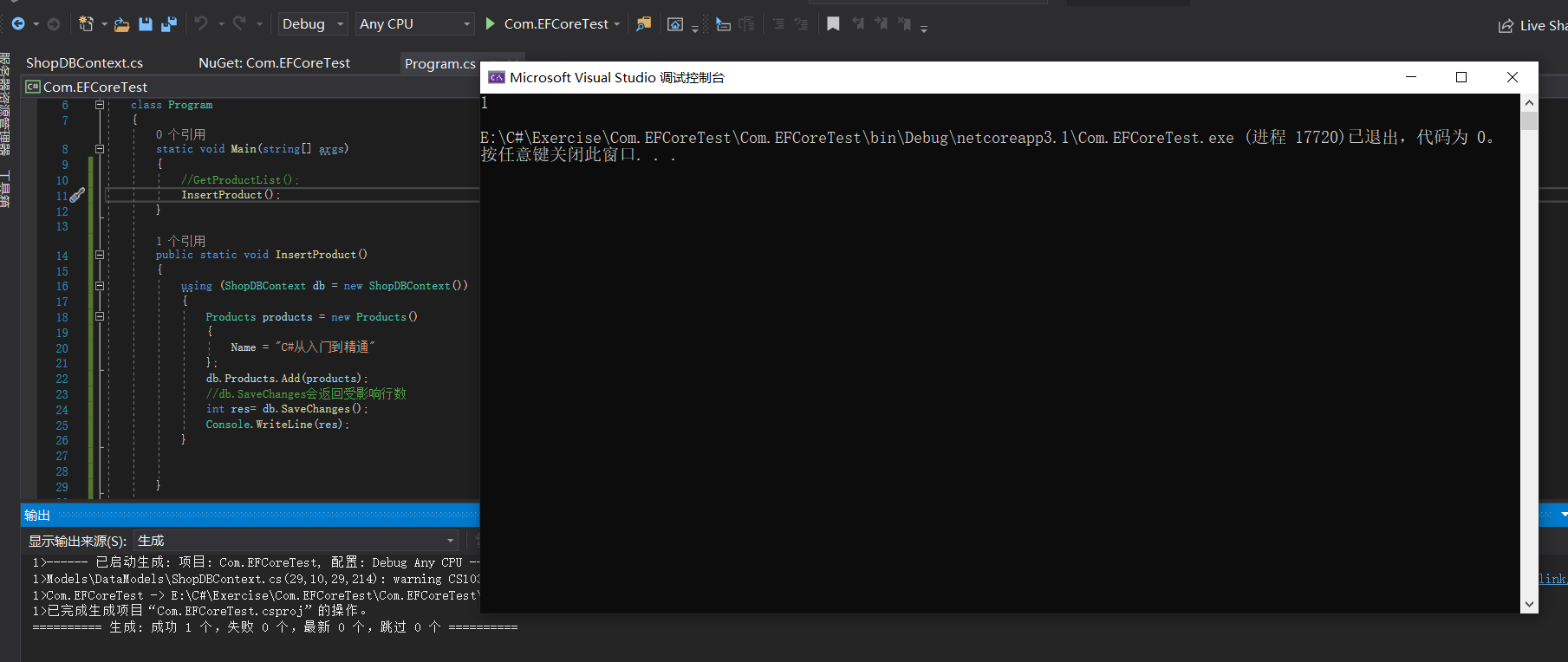Click the '生成: 成功 1 个' build summary line
The height and width of the screenshot is (662, 1568).
(x=275, y=627)
